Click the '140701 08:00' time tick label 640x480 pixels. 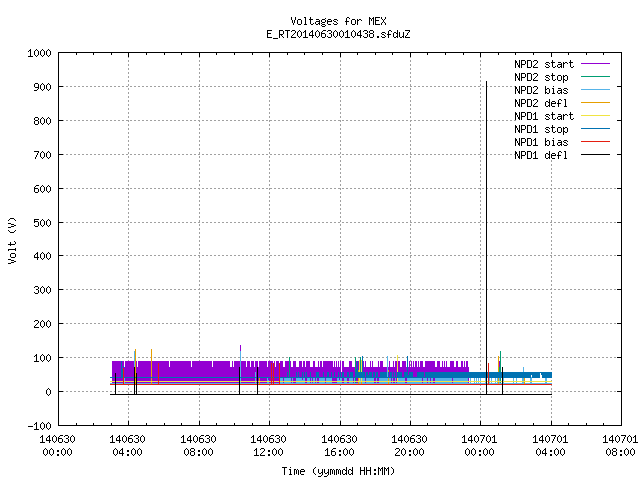pos(620,446)
